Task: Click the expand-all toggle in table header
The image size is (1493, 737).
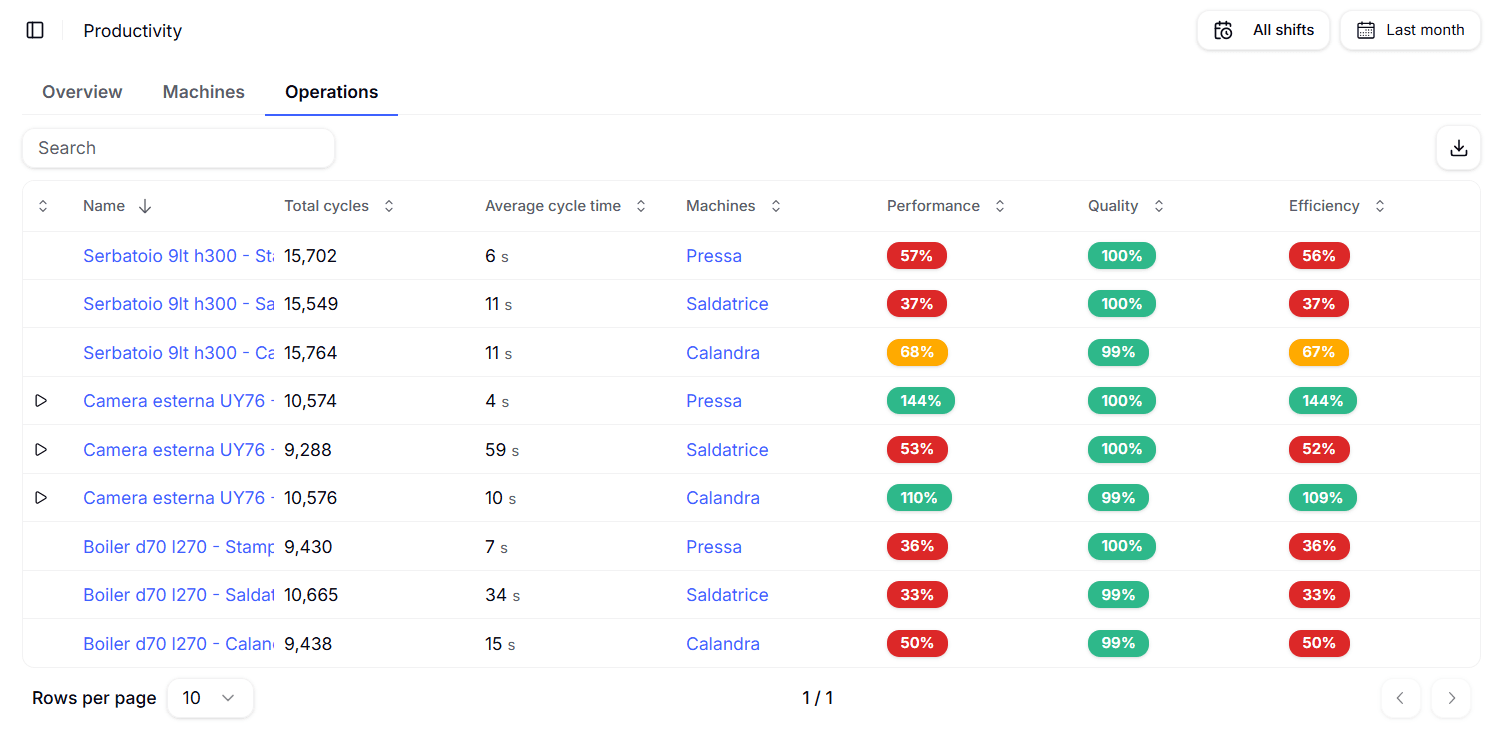Action: click(x=43, y=206)
